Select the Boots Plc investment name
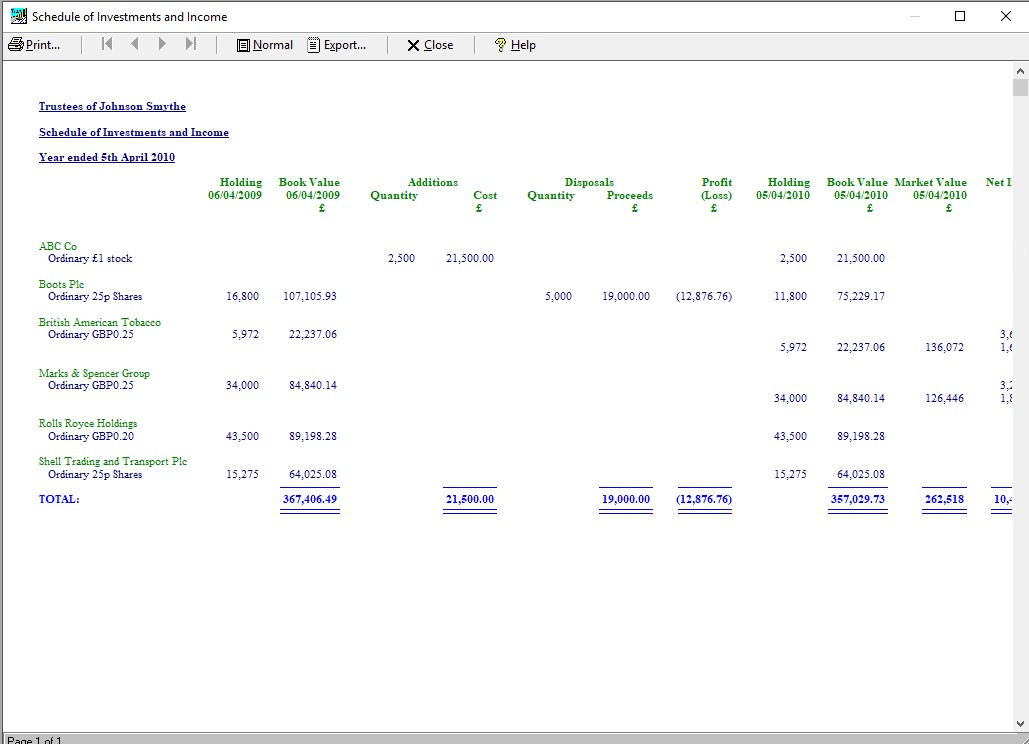The height and width of the screenshot is (744, 1029). coord(61,284)
